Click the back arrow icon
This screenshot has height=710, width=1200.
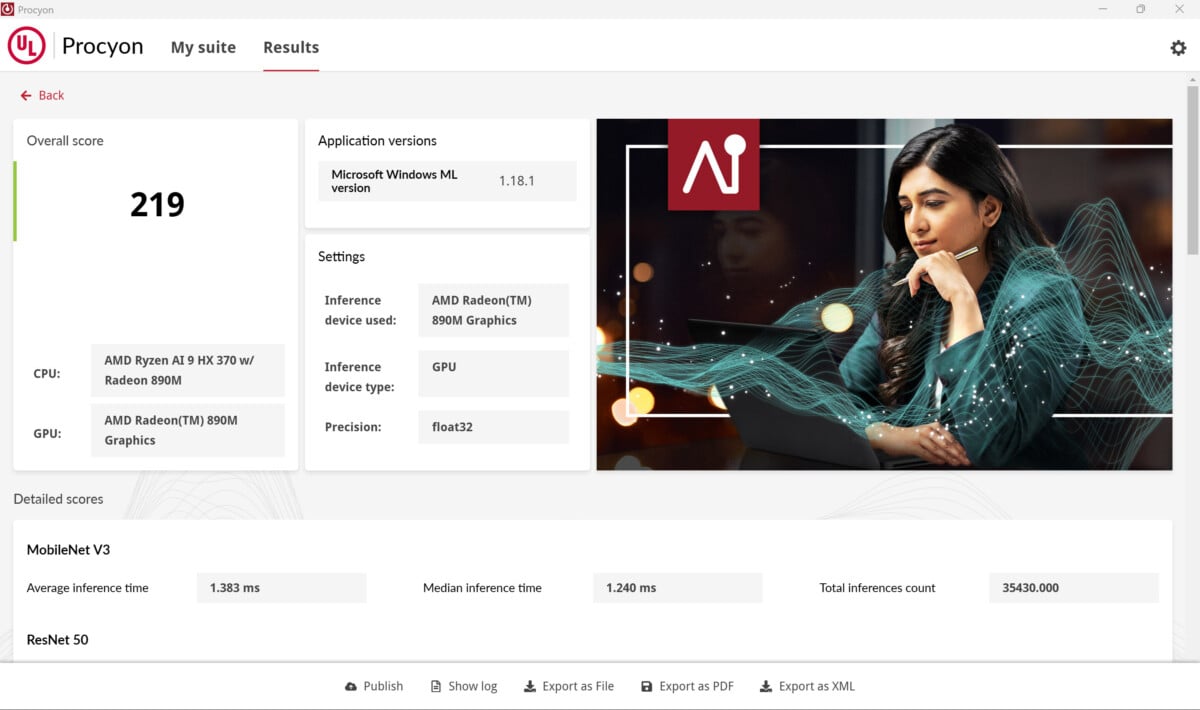[26, 96]
